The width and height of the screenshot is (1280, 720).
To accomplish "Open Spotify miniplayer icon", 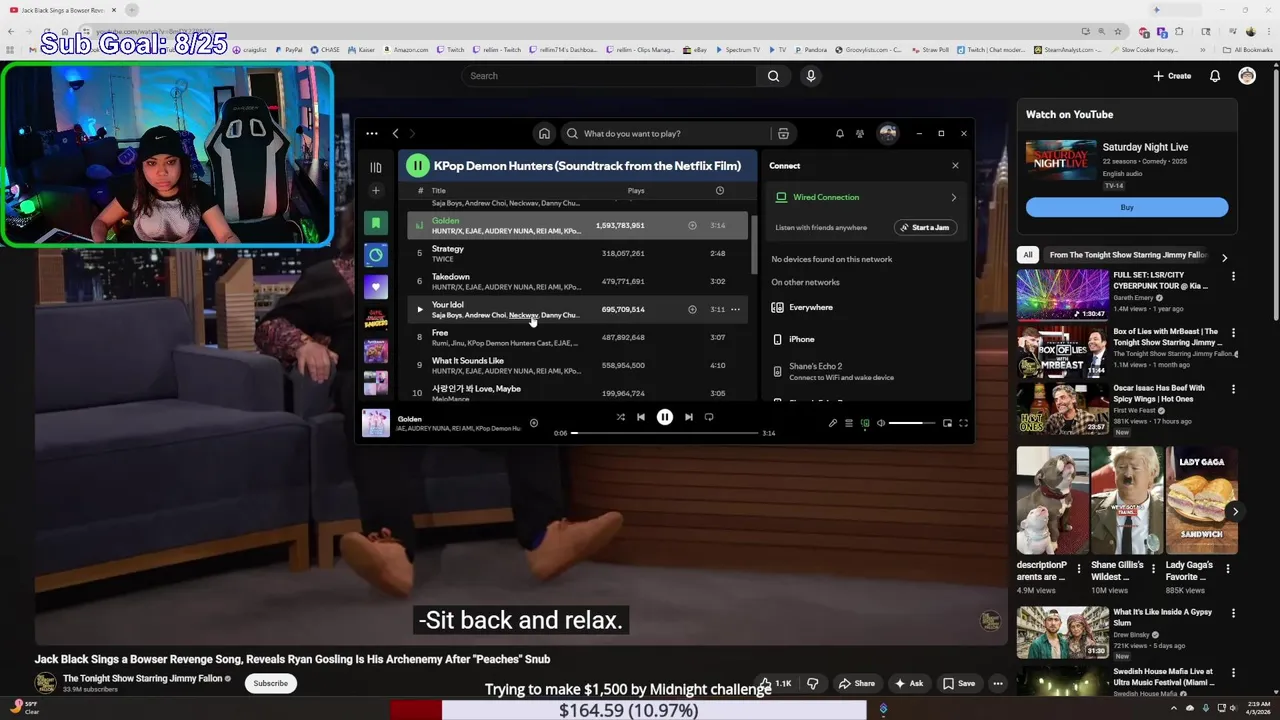I will click(947, 423).
